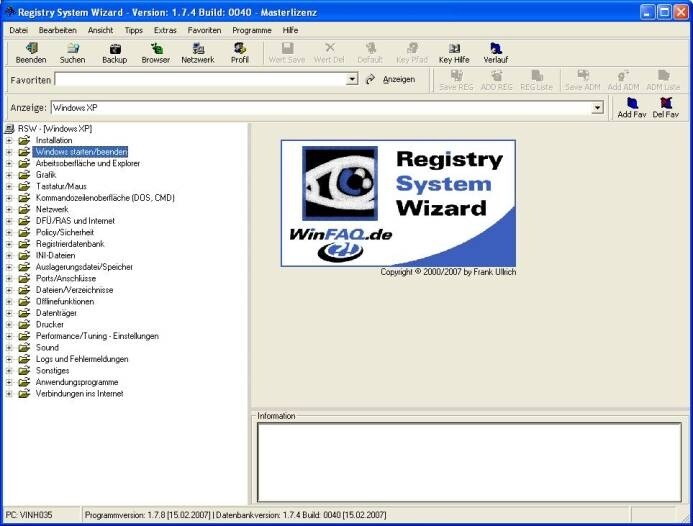Open the Favoriten menu

pos(204,30)
